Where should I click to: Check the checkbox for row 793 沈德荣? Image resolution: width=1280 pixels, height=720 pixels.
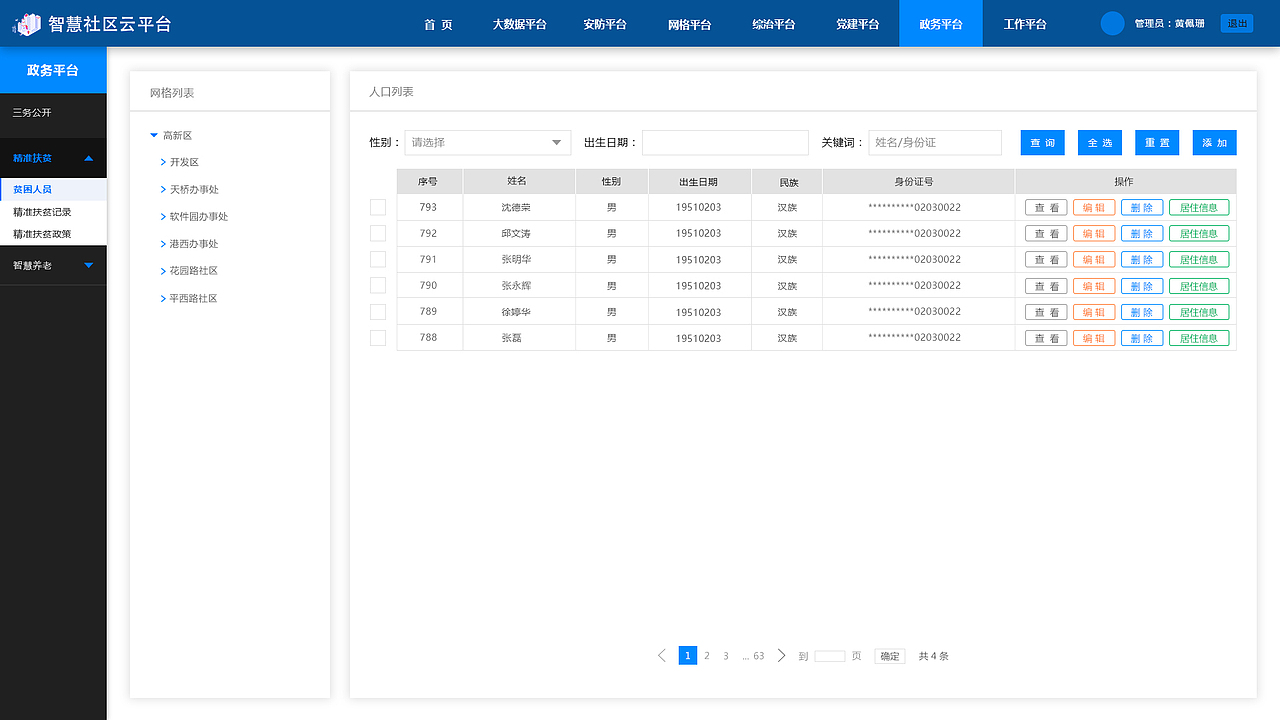378,207
